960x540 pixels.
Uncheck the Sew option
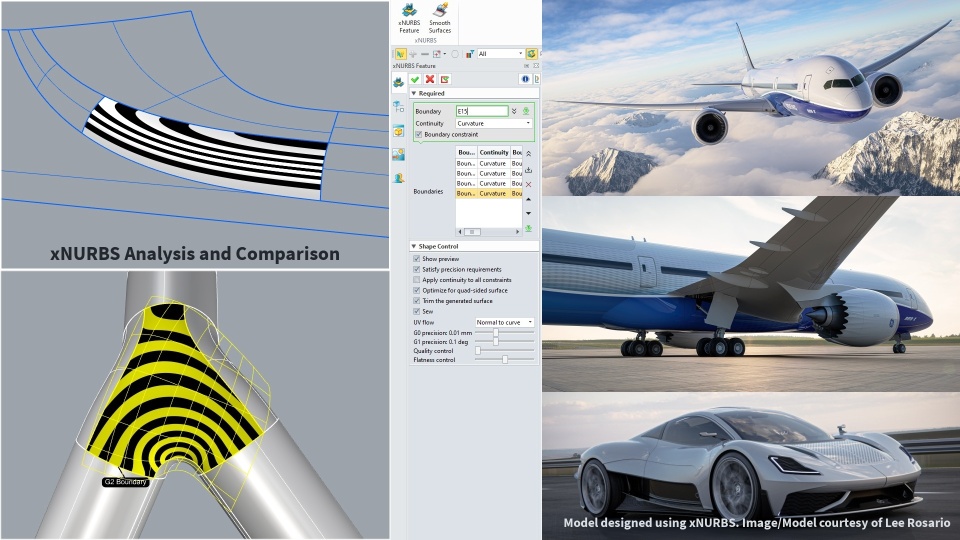tap(416, 311)
